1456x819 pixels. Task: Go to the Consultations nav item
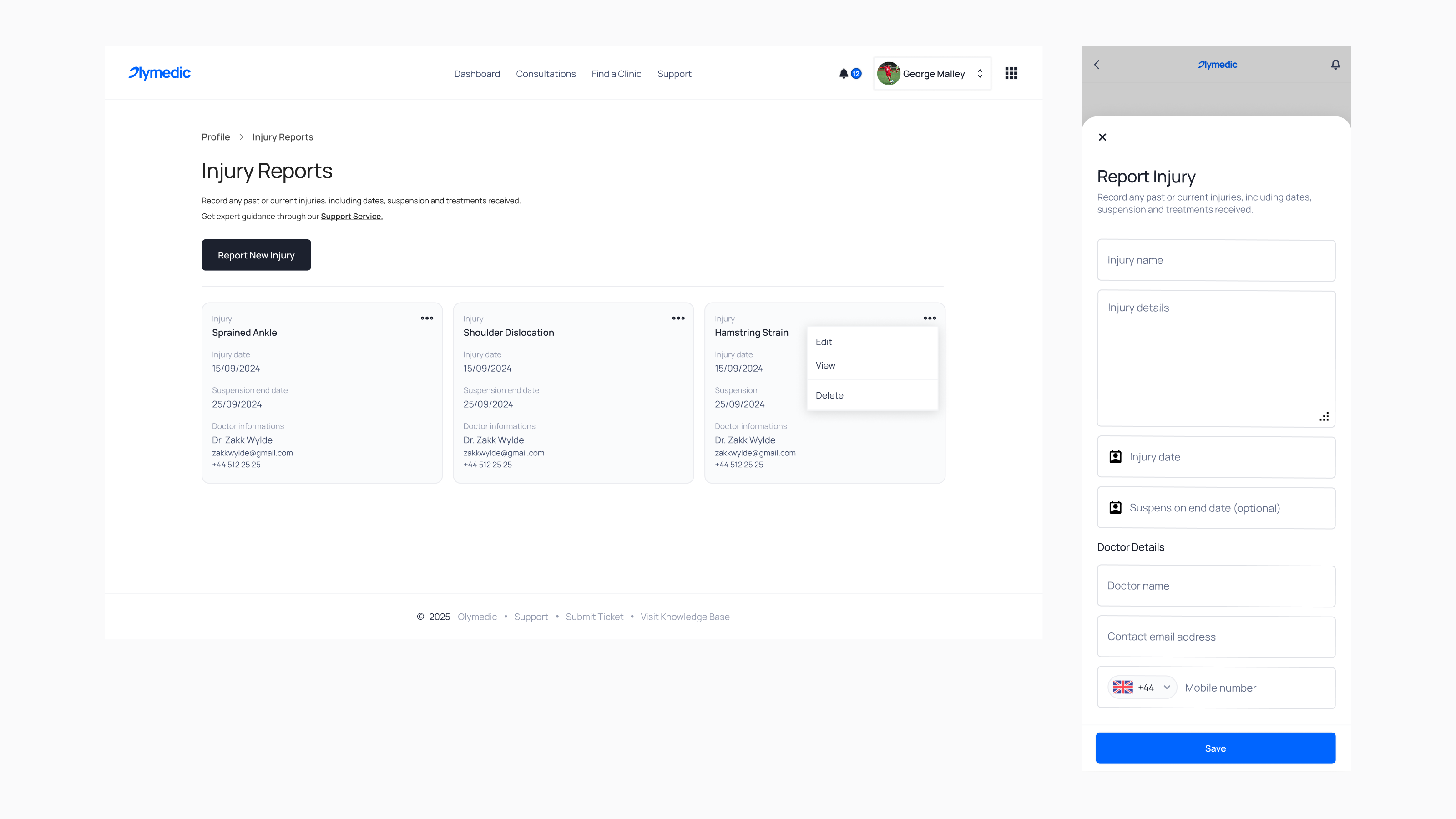coord(546,73)
